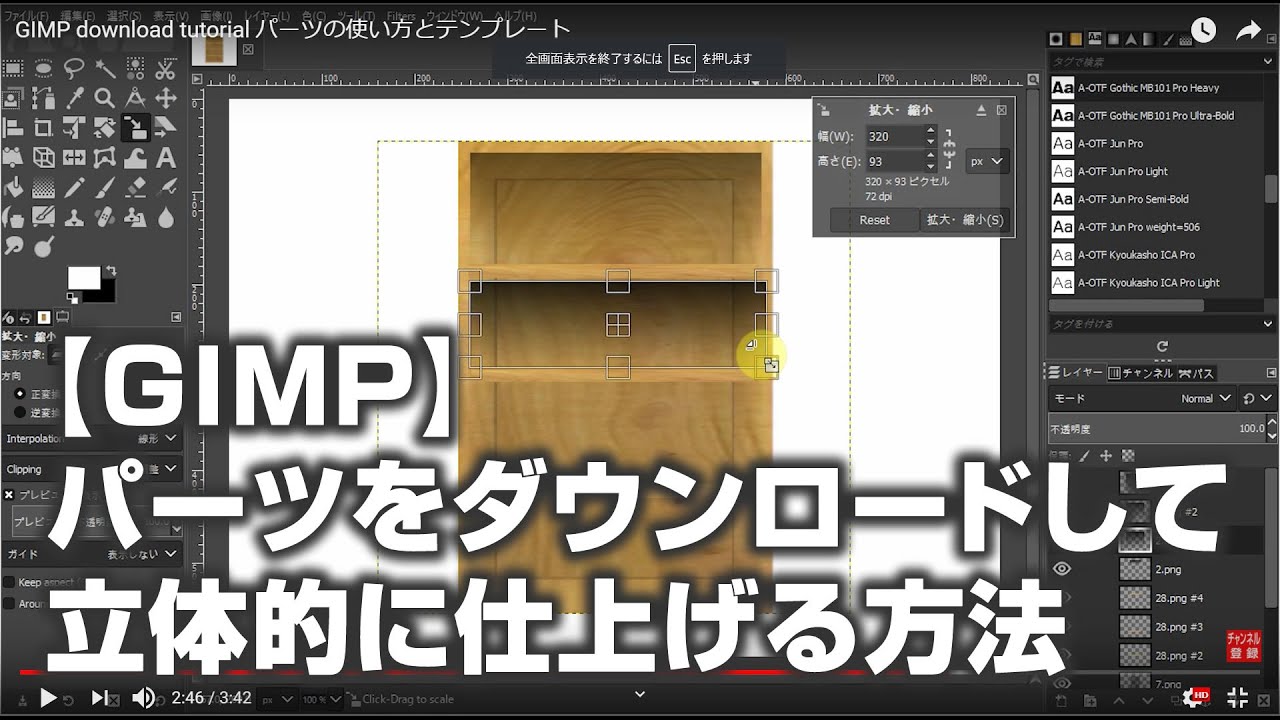Open the Interpolation dropdown

click(91, 438)
